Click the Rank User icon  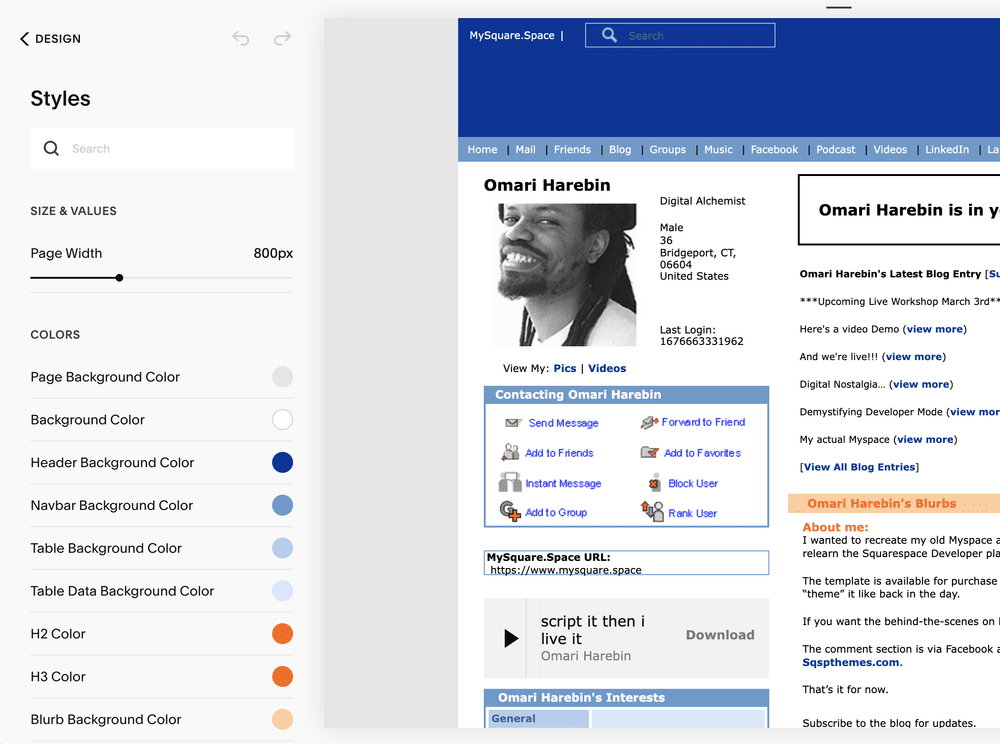click(x=652, y=511)
